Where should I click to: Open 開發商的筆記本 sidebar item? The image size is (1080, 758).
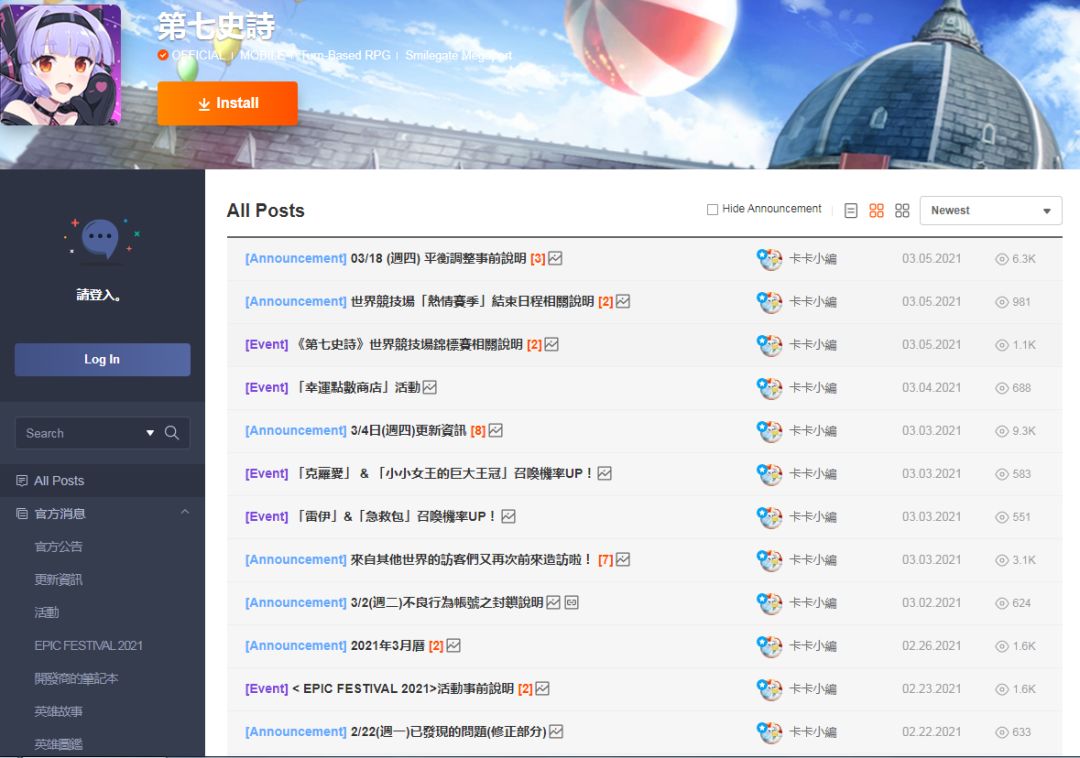(76, 679)
